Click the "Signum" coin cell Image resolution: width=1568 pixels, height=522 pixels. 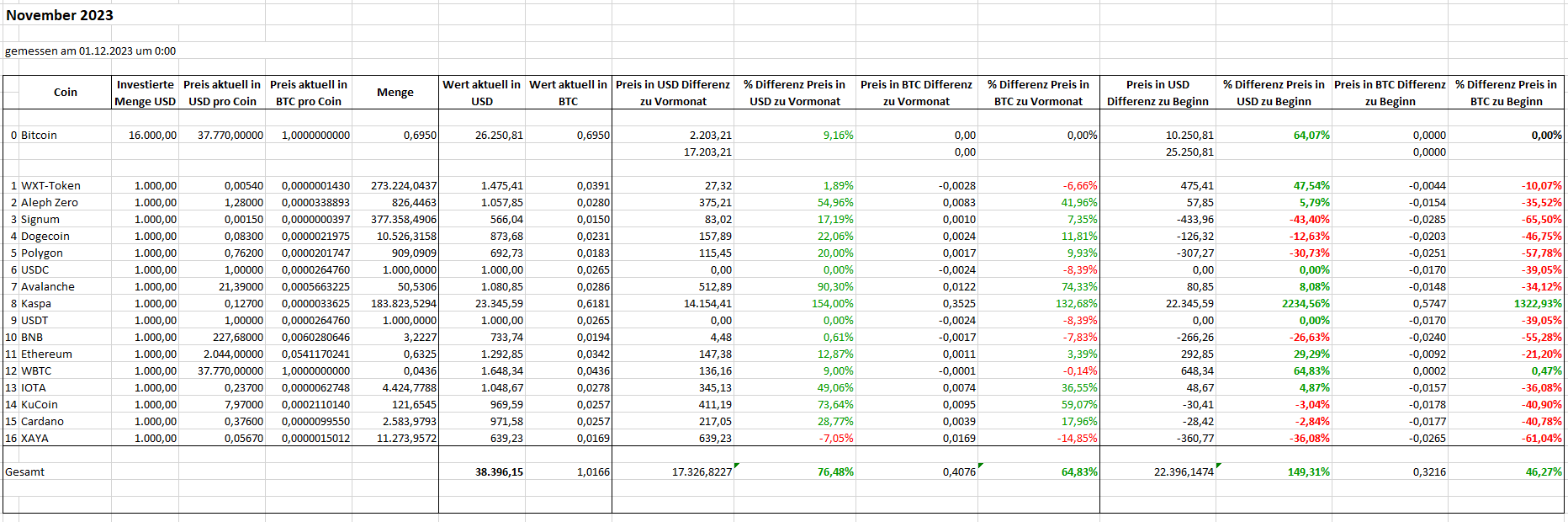pos(40,219)
